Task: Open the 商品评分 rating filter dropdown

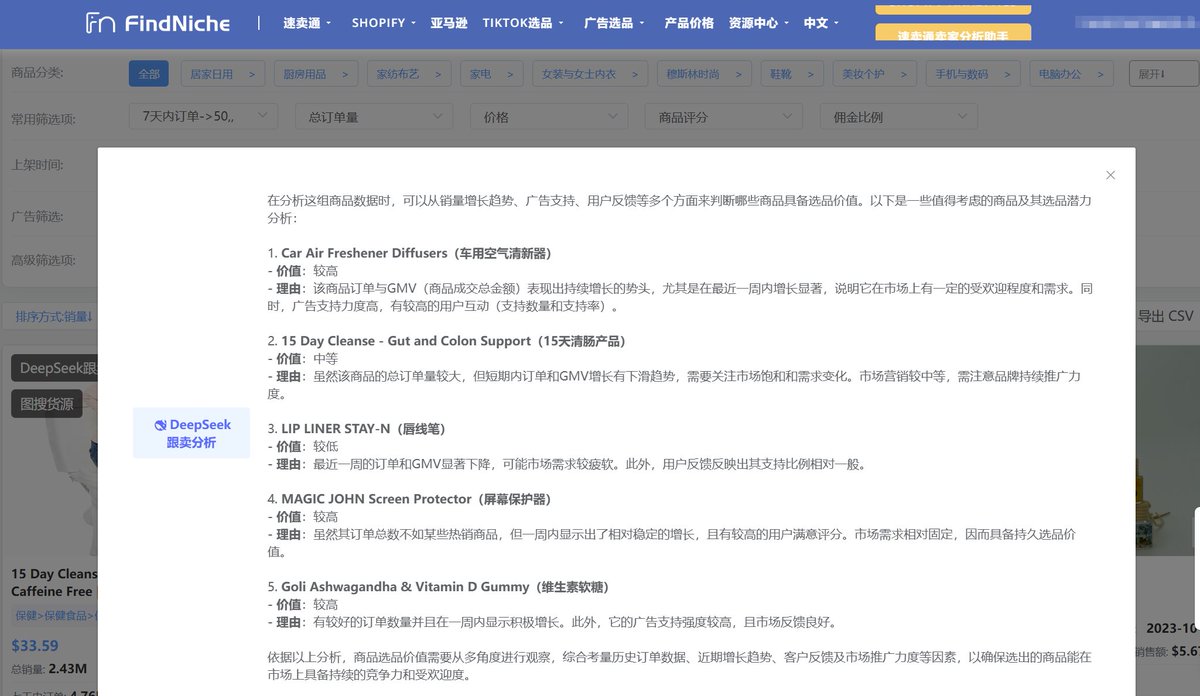Action: [722, 116]
